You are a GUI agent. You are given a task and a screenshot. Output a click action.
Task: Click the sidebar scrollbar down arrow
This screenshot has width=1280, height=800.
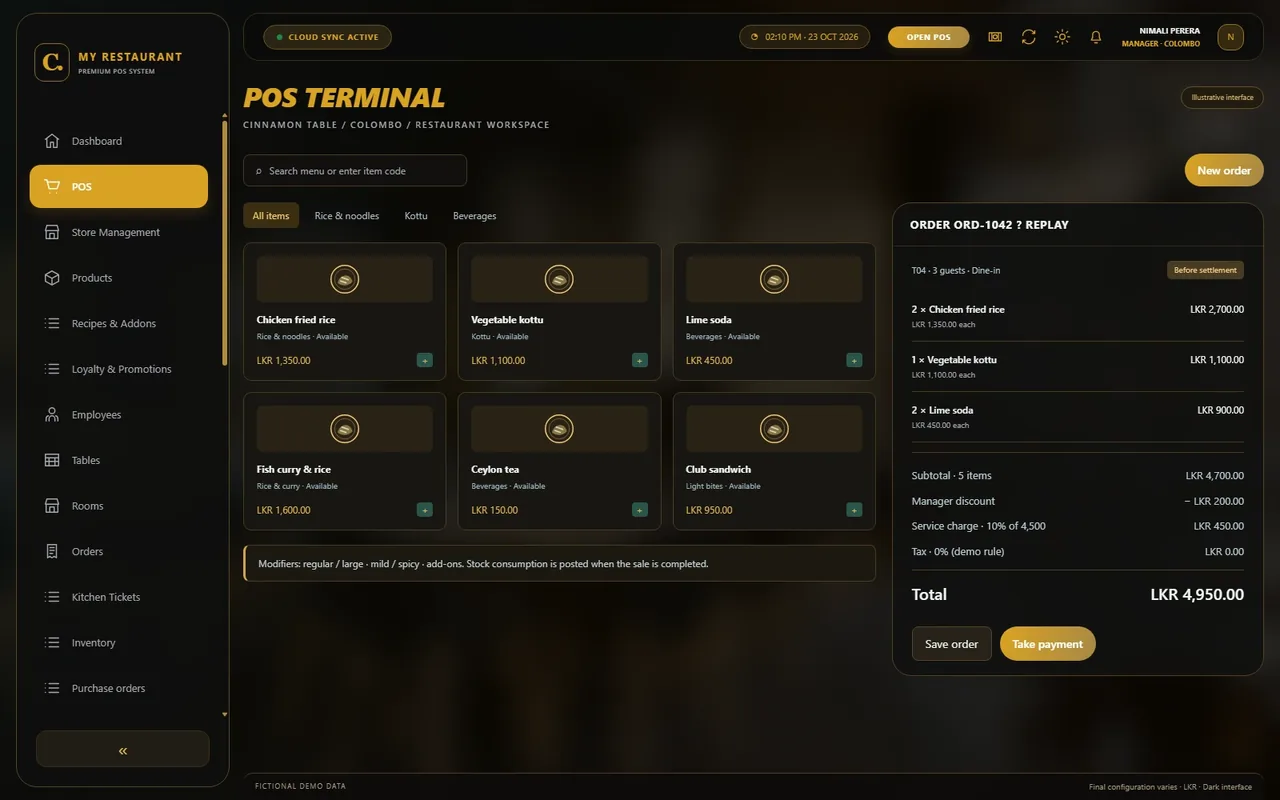(224, 715)
